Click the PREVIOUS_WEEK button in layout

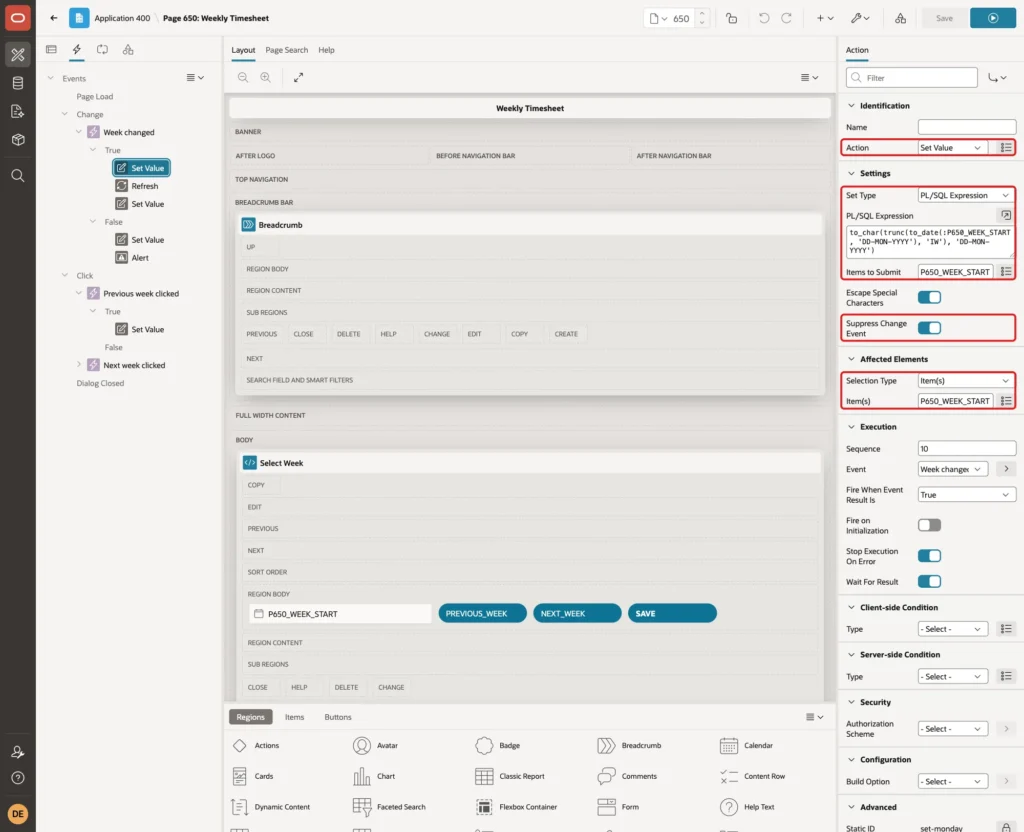coord(482,613)
